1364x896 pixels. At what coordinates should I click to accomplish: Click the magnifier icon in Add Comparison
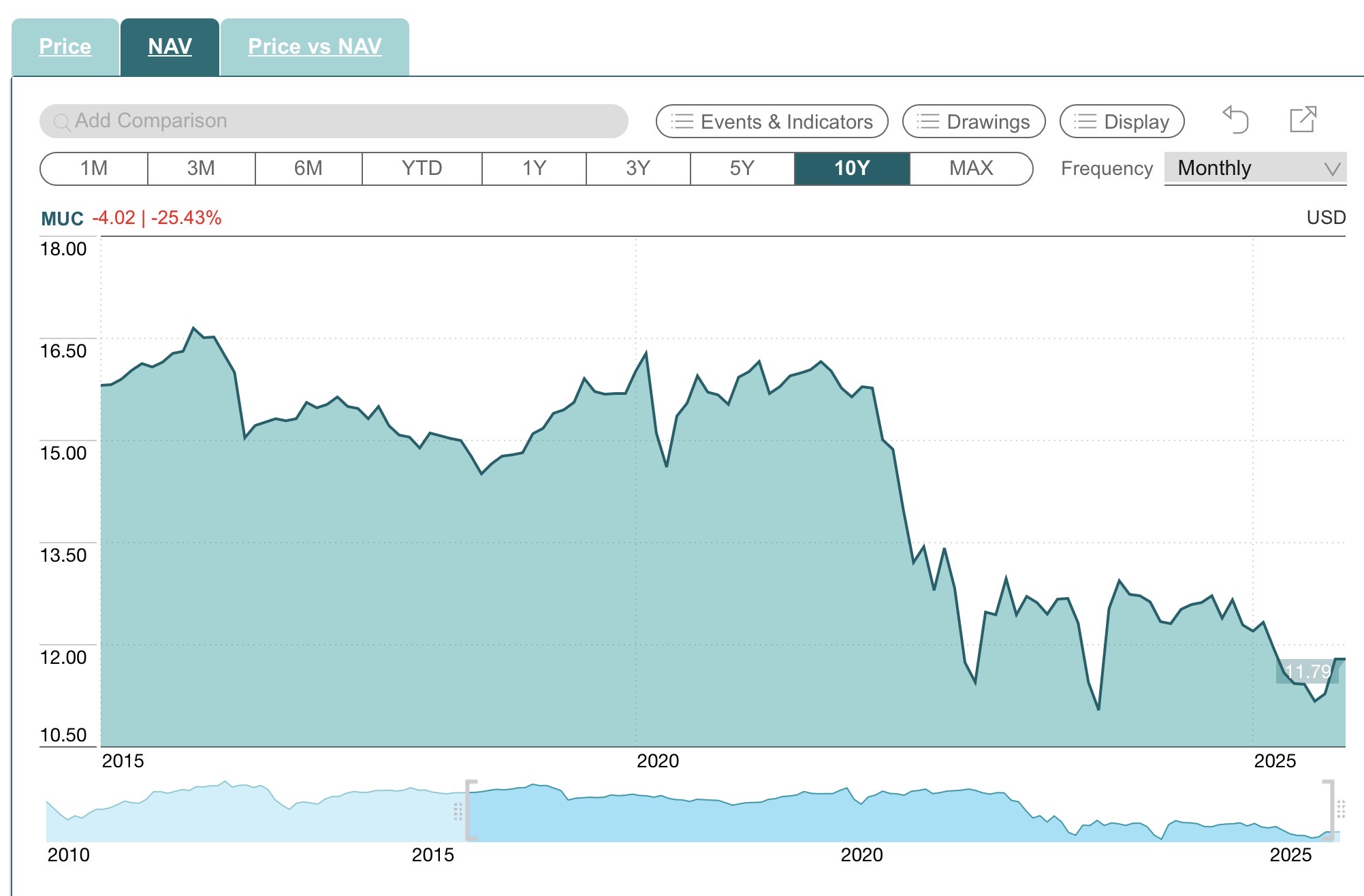click(61, 122)
